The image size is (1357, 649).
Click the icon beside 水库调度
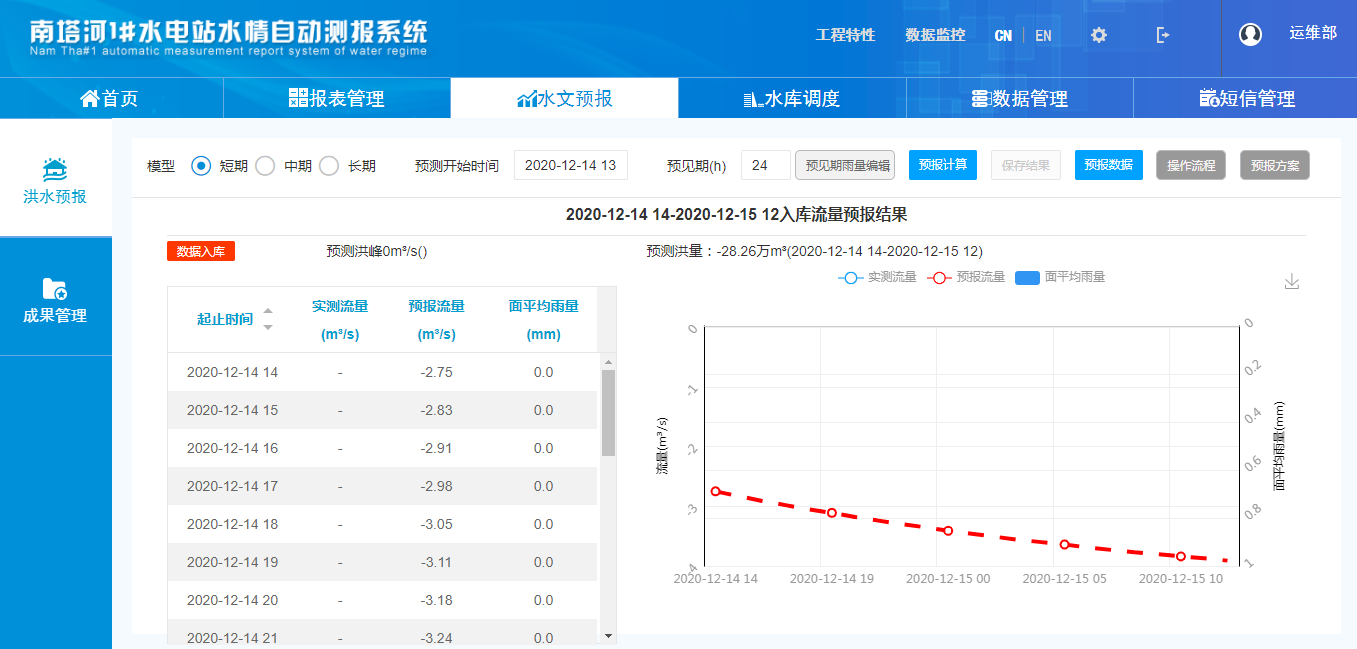tap(753, 99)
